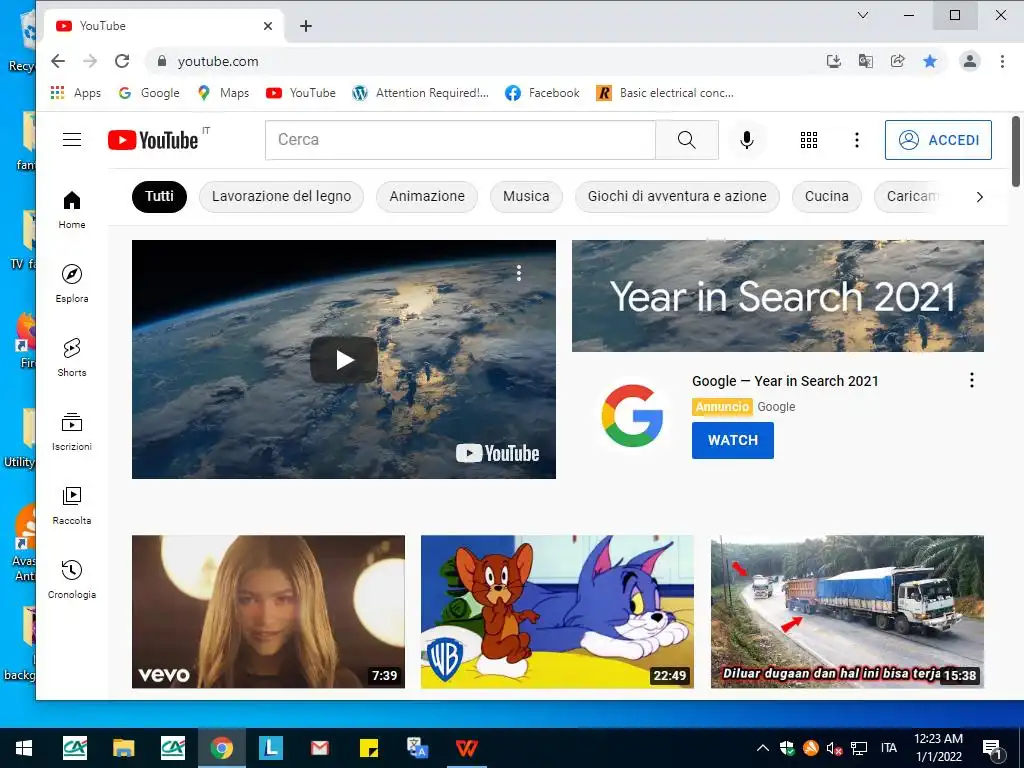
Task: Open File Explorer from taskbar
Action: point(123,748)
